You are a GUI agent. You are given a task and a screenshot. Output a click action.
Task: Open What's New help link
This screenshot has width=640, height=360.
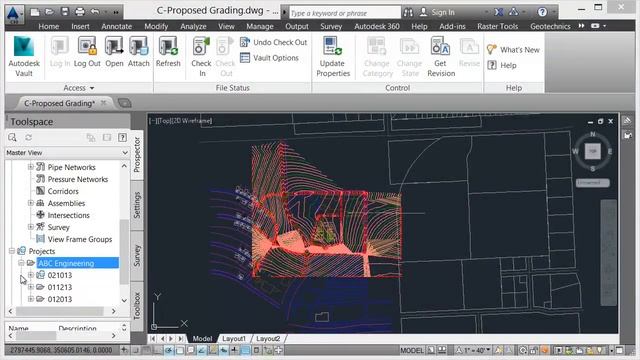coord(513,49)
